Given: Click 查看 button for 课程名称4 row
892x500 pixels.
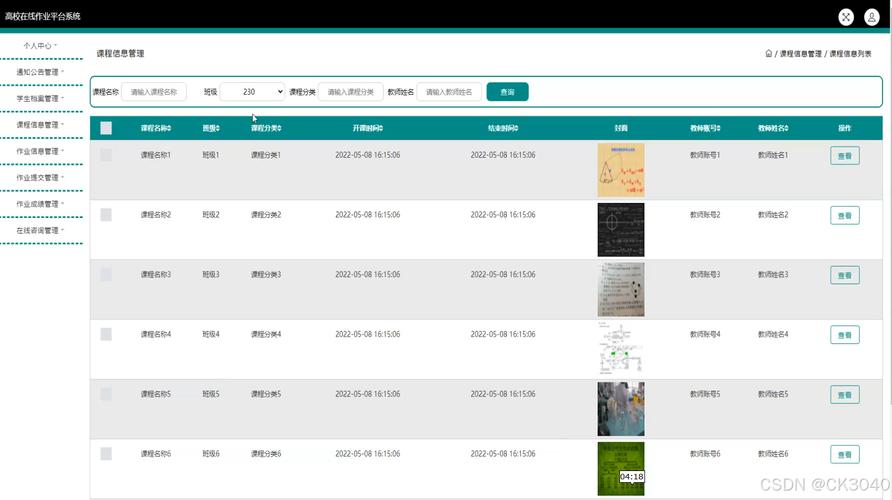Looking at the screenshot, I should point(845,335).
